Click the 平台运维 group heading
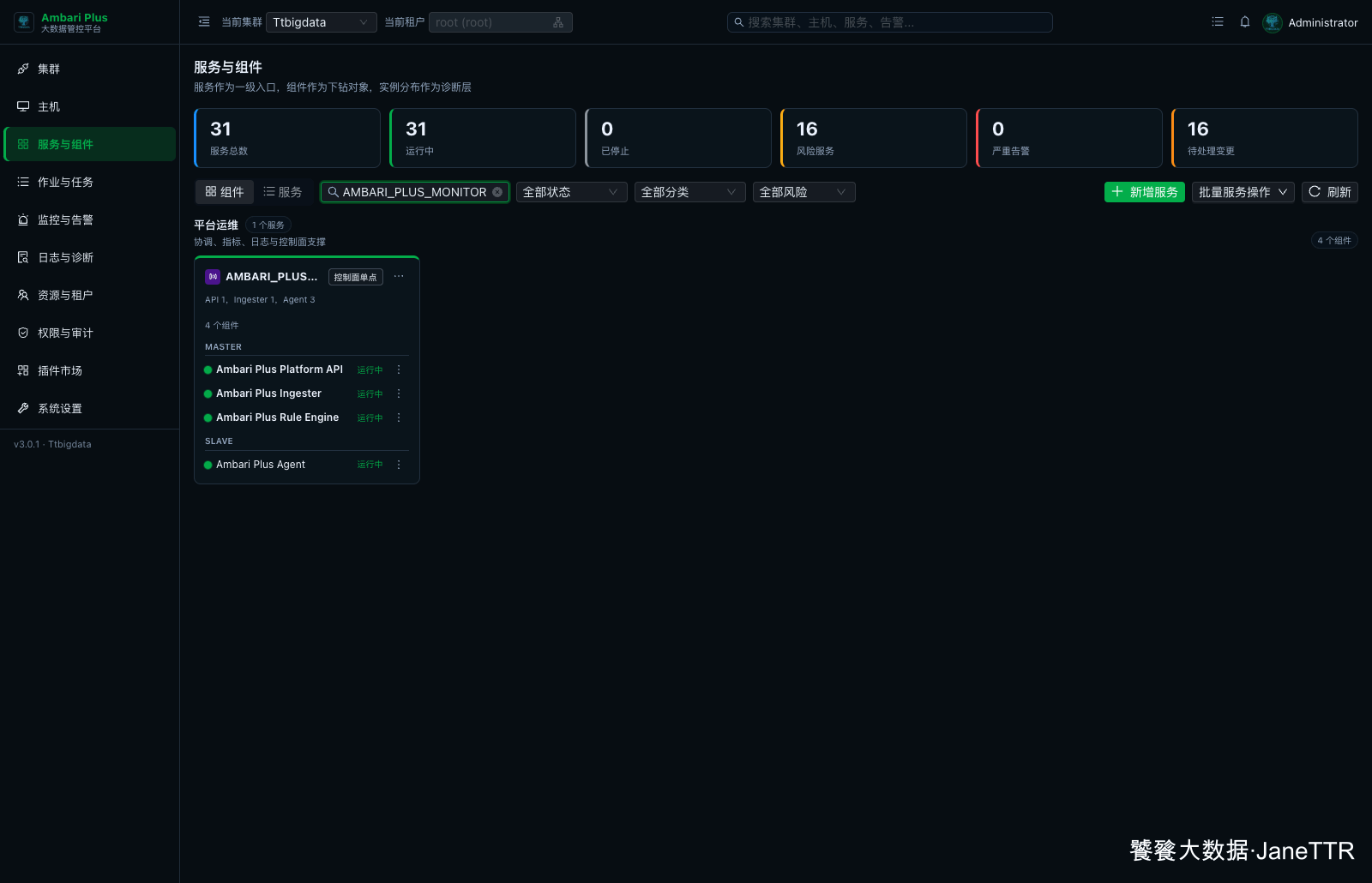 [216, 225]
